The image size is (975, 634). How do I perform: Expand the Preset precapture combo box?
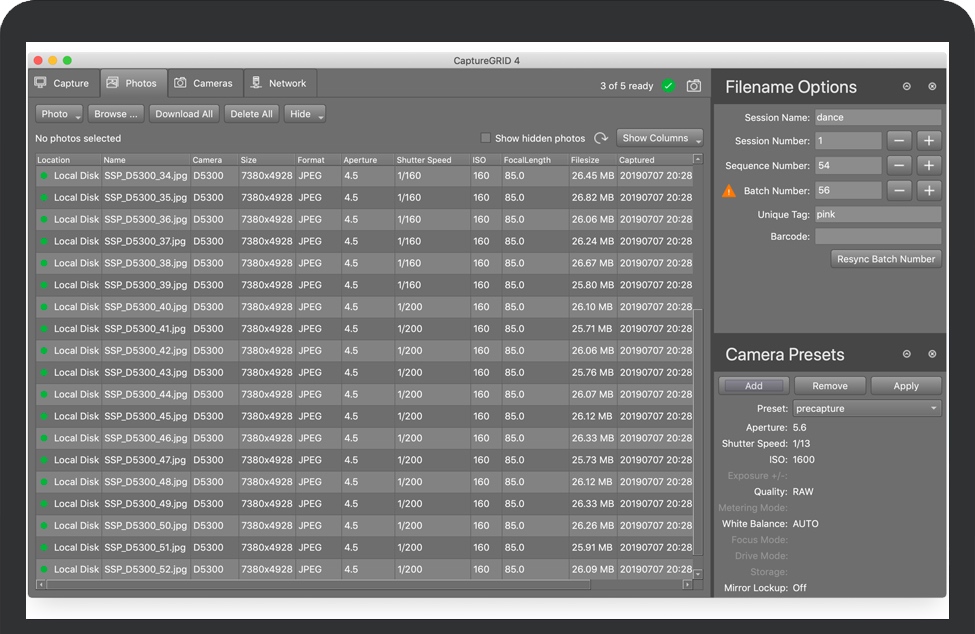pyautogui.click(x=867, y=408)
